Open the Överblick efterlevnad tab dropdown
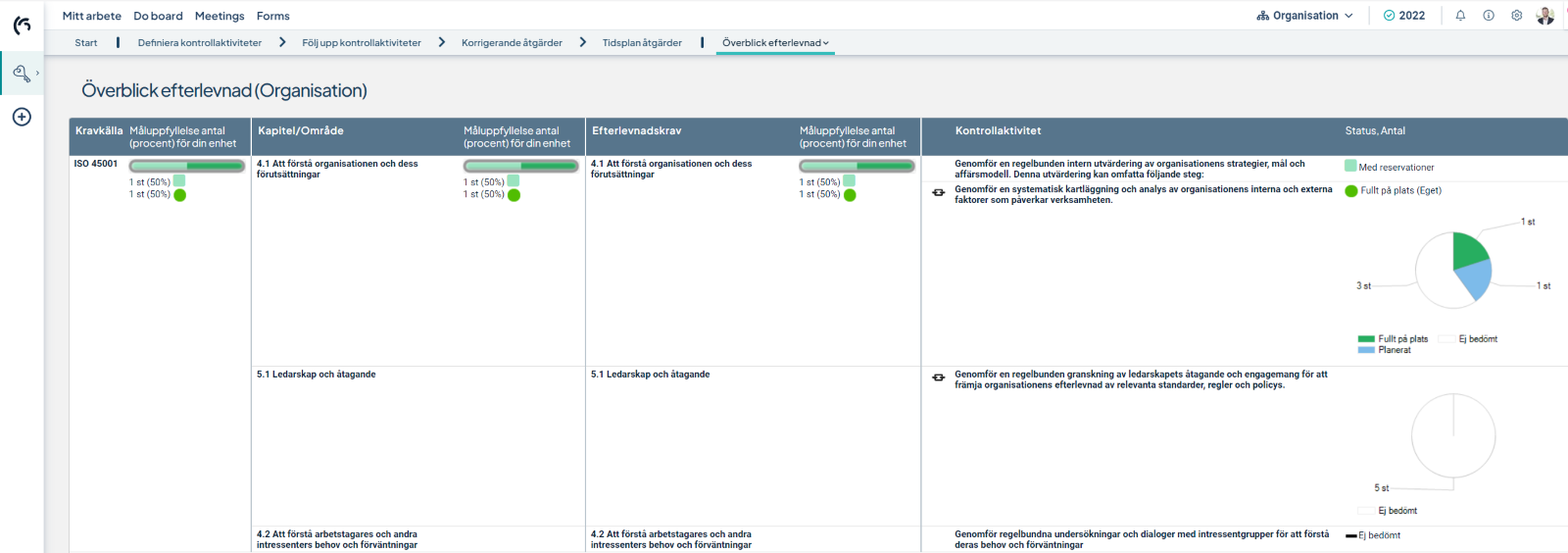The image size is (1568, 553). coord(775,43)
